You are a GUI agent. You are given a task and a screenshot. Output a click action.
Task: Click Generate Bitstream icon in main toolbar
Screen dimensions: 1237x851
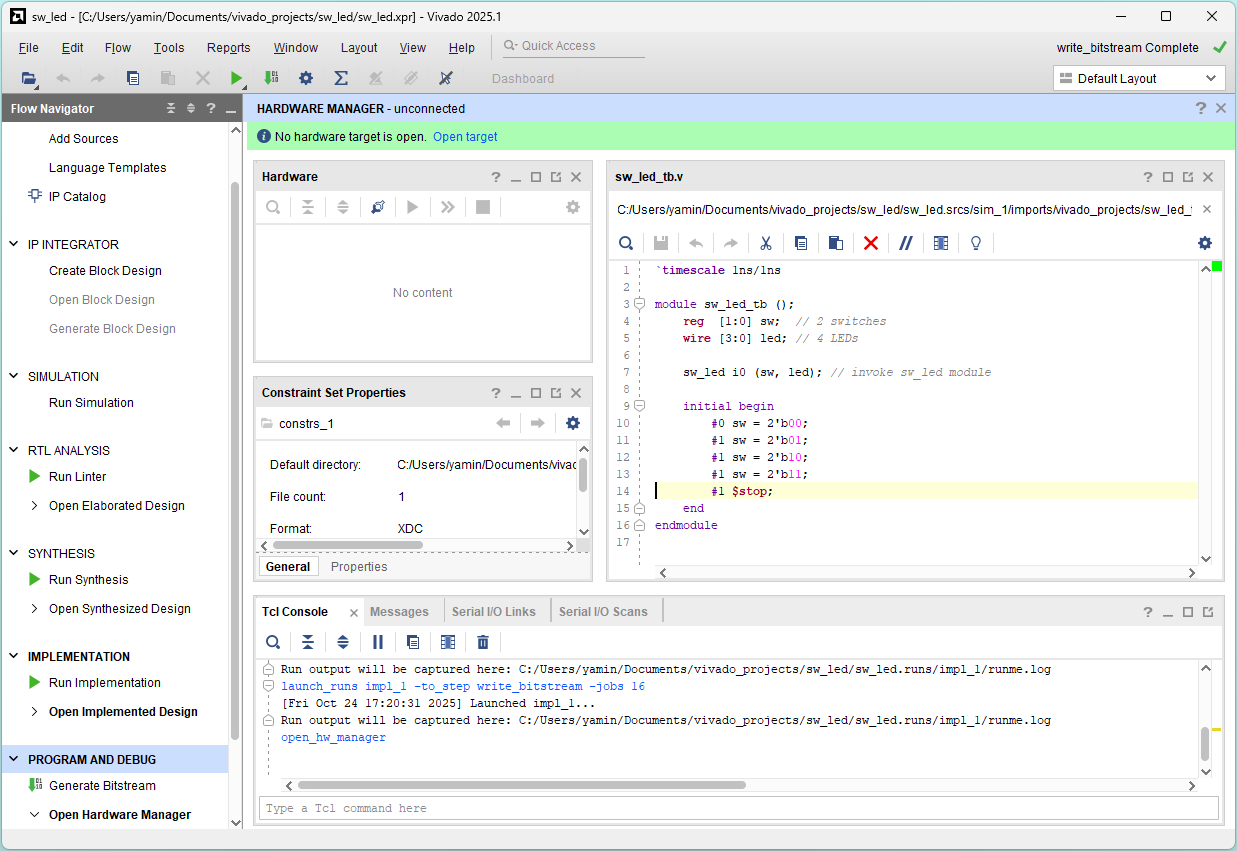point(271,78)
